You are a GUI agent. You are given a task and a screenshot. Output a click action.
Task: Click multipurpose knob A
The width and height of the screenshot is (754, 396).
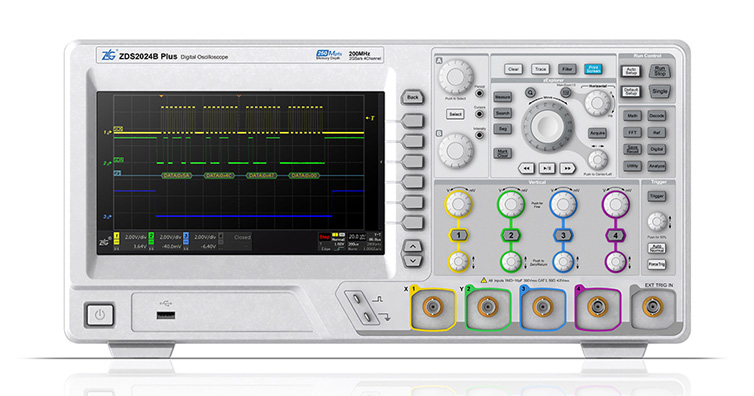pyautogui.click(x=455, y=76)
